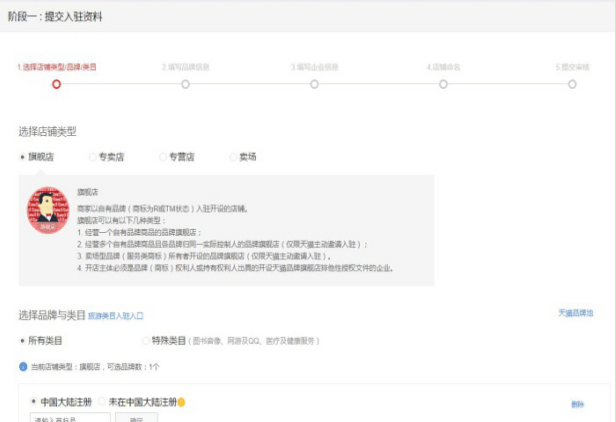Click the step 5 提交审核 circle
The width and height of the screenshot is (616, 422).
(572, 84)
